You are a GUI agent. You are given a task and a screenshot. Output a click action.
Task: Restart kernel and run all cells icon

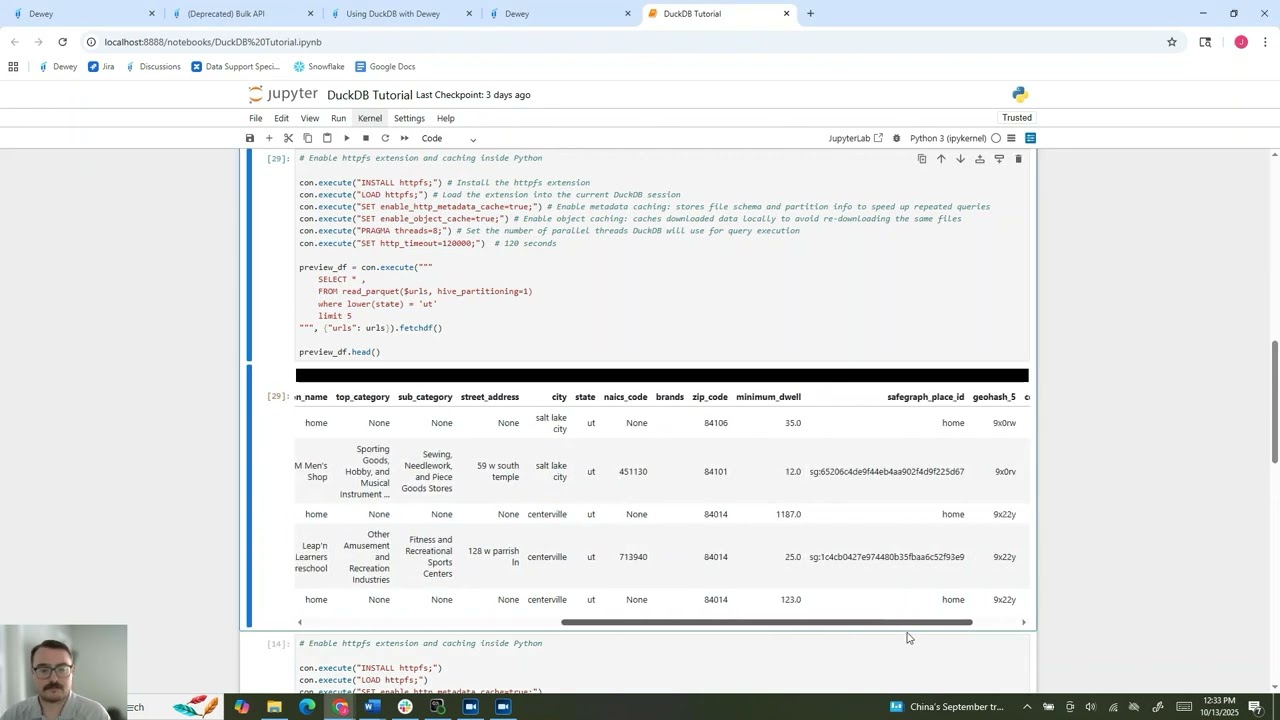[404, 138]
